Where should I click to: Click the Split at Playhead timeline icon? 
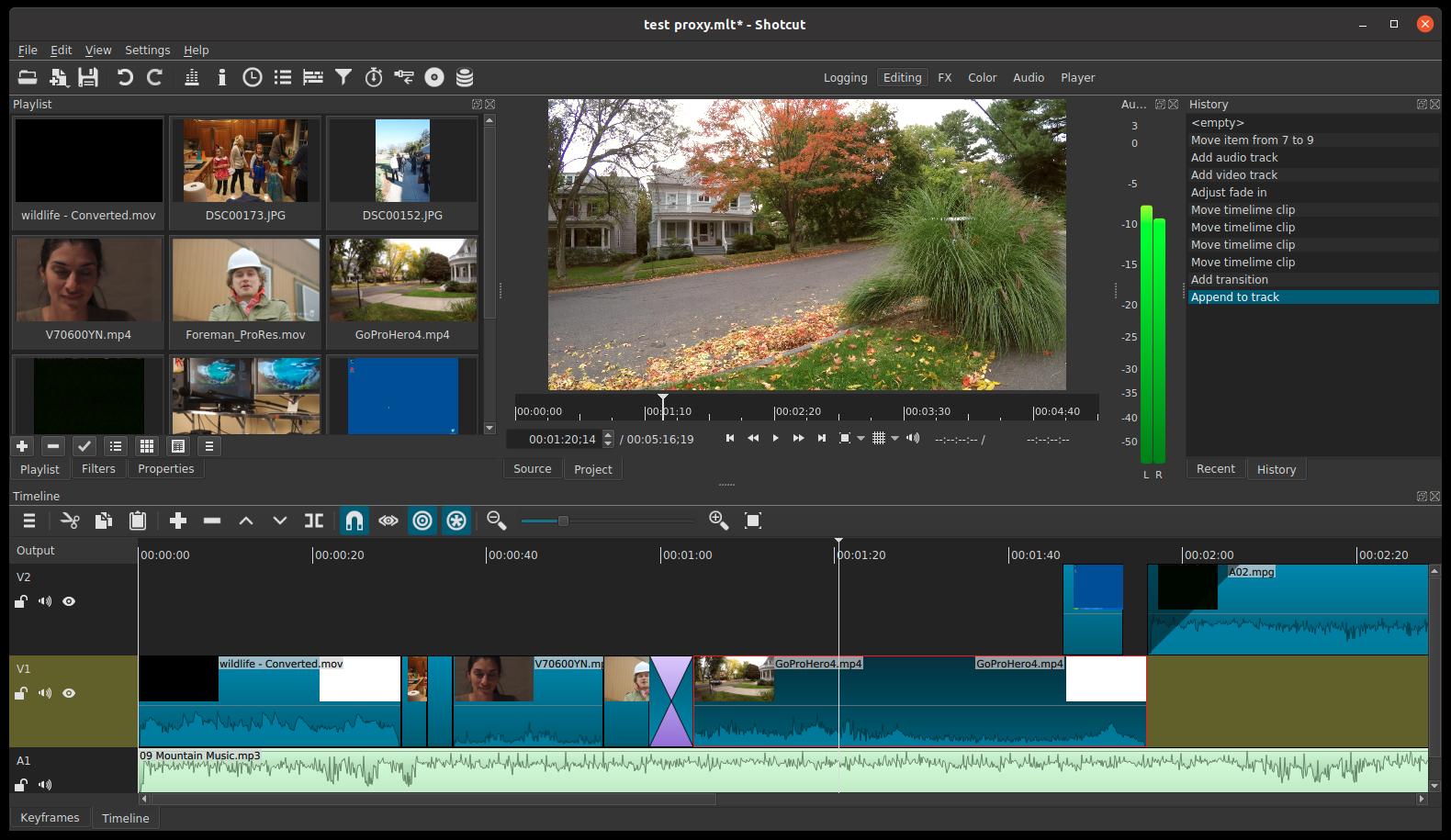[x=314, y=521]
